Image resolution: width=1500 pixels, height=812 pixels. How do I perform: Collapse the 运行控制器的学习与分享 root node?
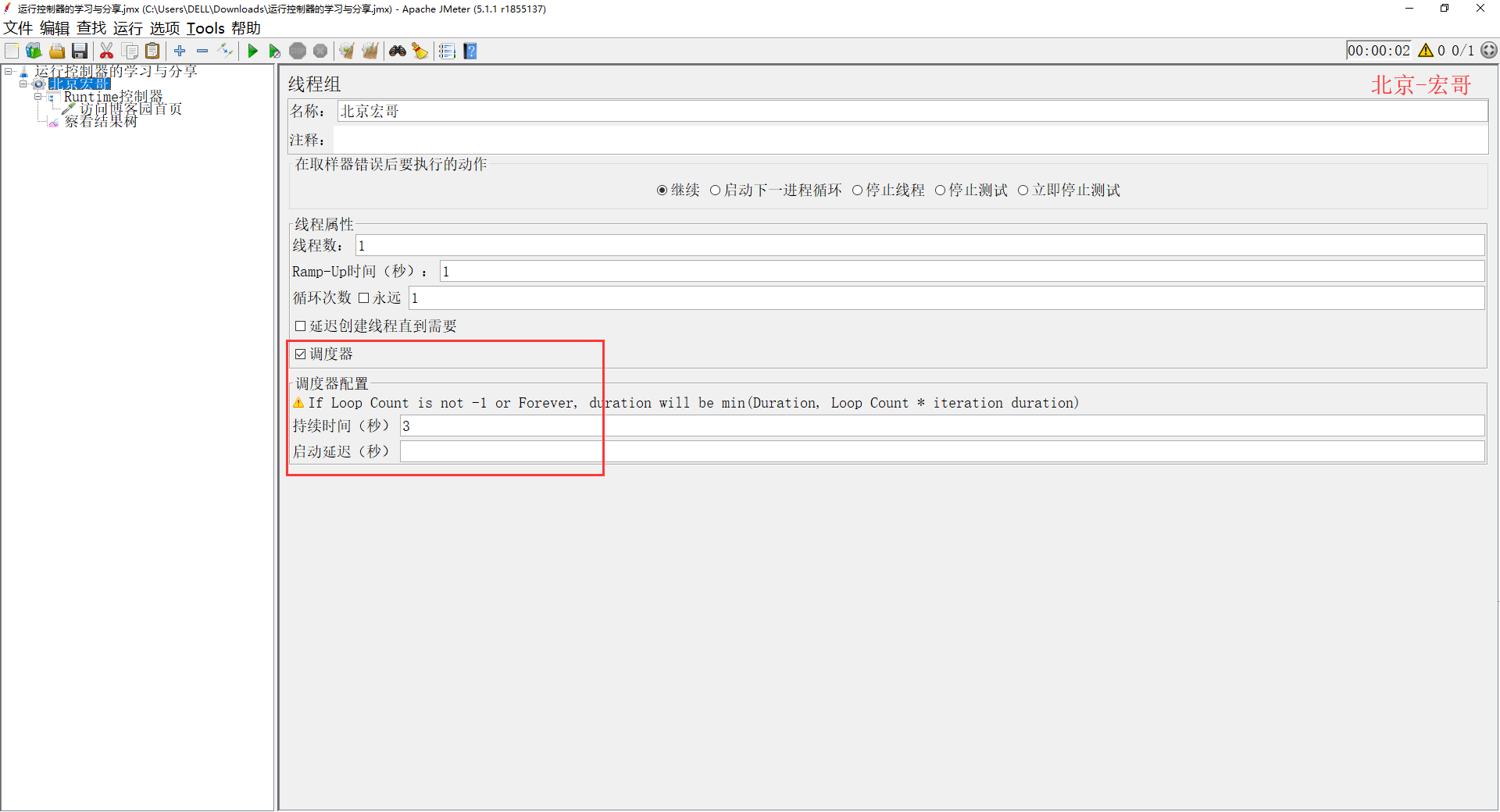[9, 71]
